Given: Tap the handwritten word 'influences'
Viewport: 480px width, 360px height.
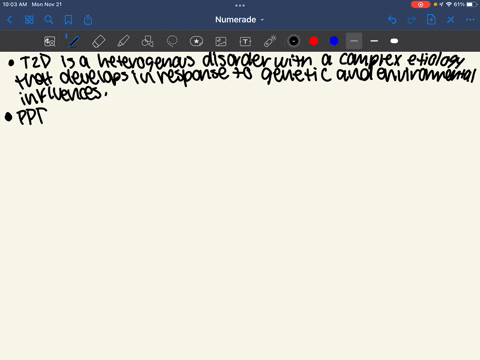Looking at the screenshot, I should click(x=63, y=95).
